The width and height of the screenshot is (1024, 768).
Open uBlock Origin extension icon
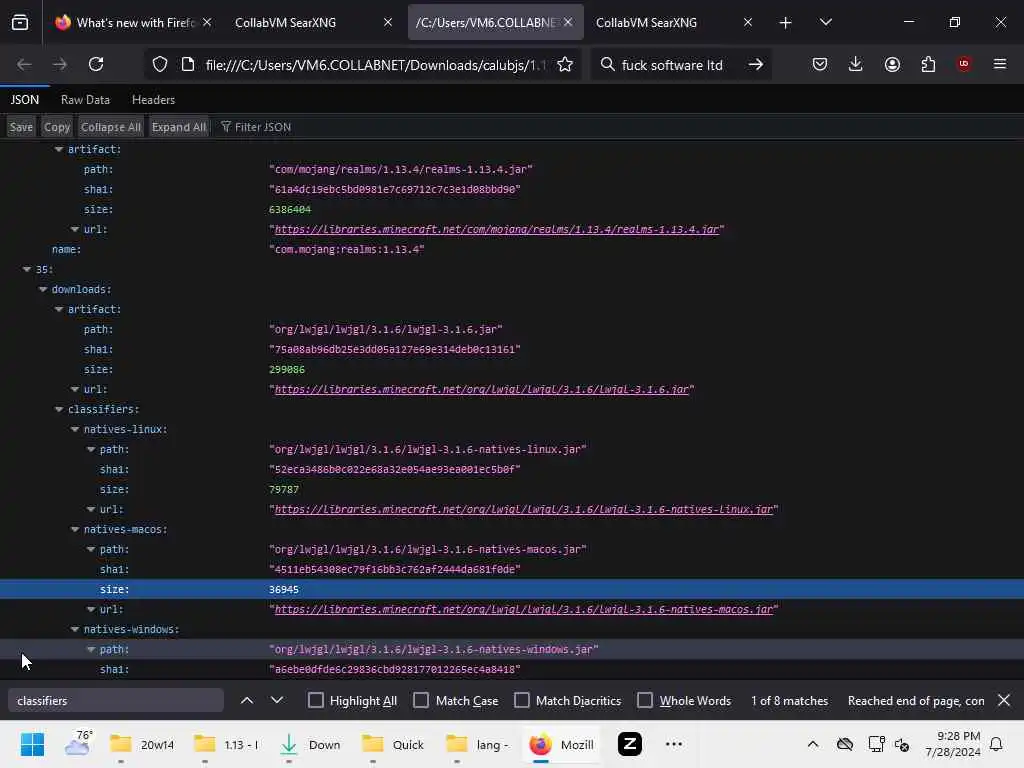point(963,64)
